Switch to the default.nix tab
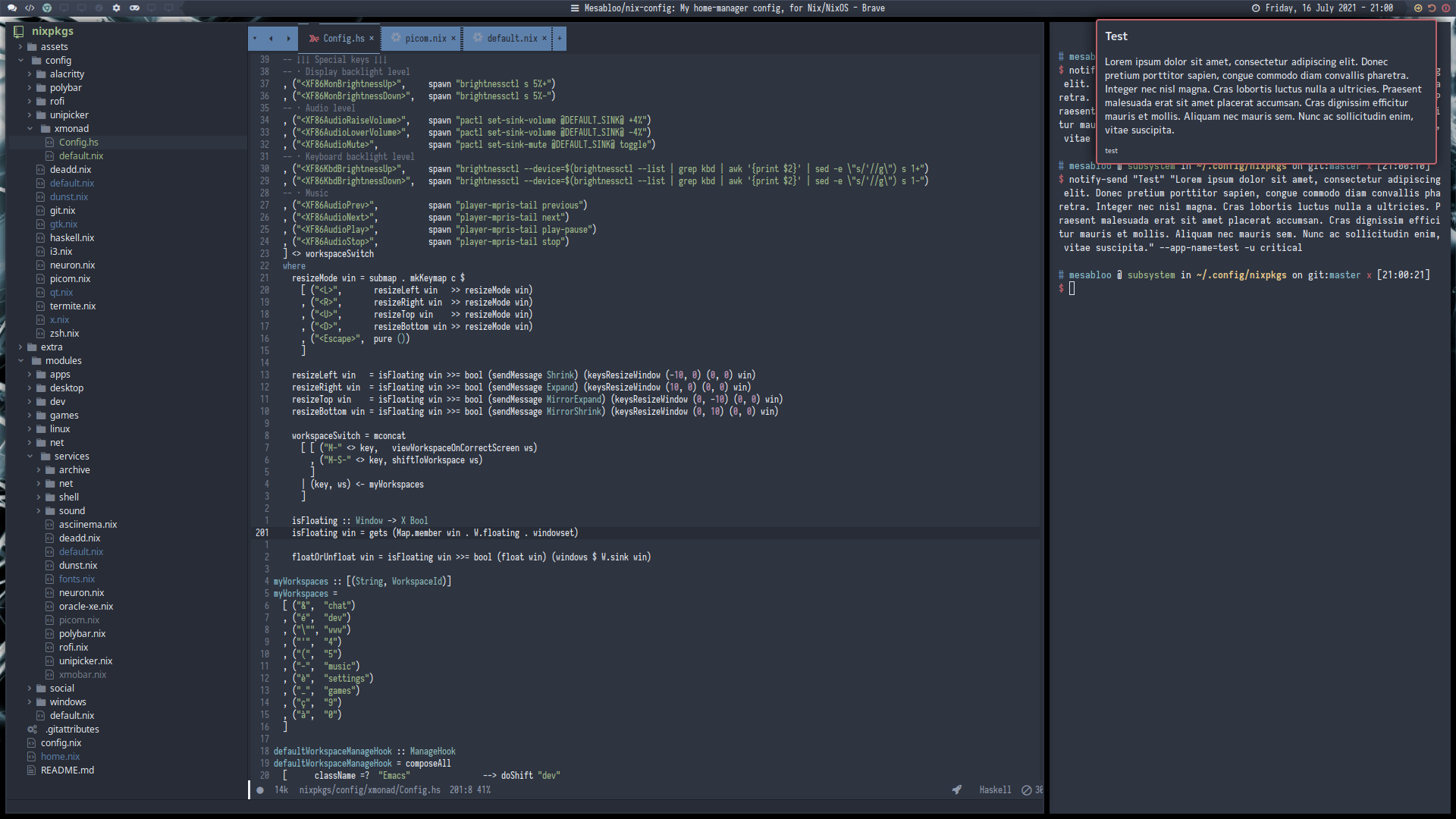 [x=512, y=38]
